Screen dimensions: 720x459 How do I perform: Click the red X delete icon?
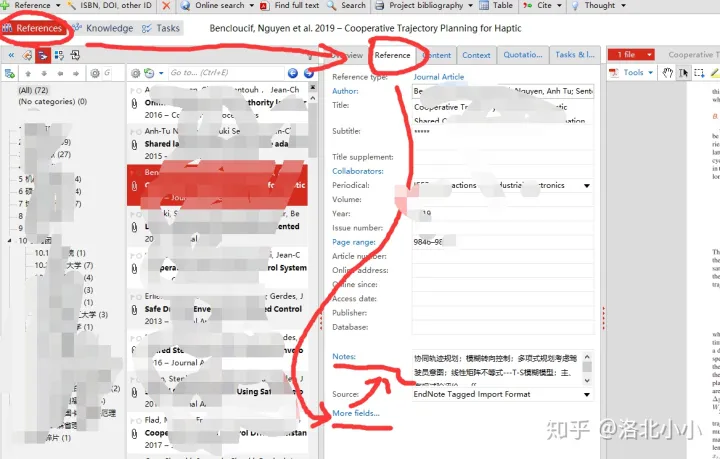pos(166,6)
